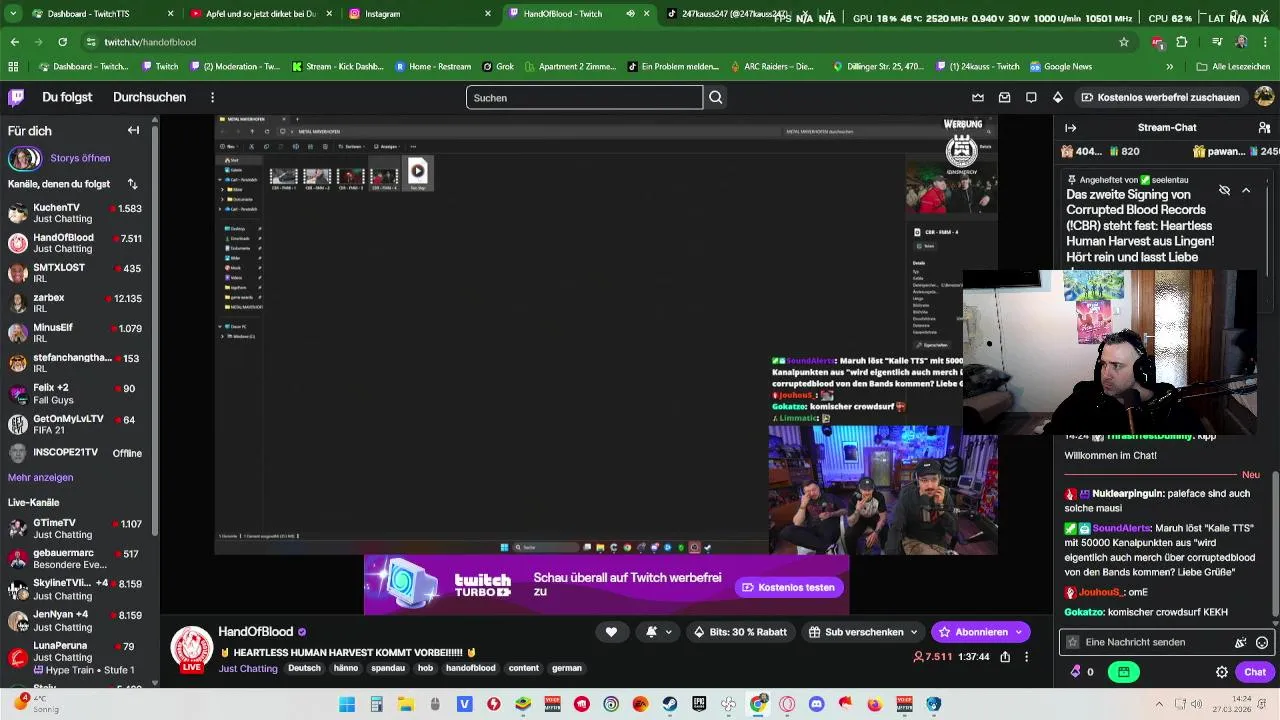
Task: Open 'Google News' bookmark
Action: coord(1059,67)
